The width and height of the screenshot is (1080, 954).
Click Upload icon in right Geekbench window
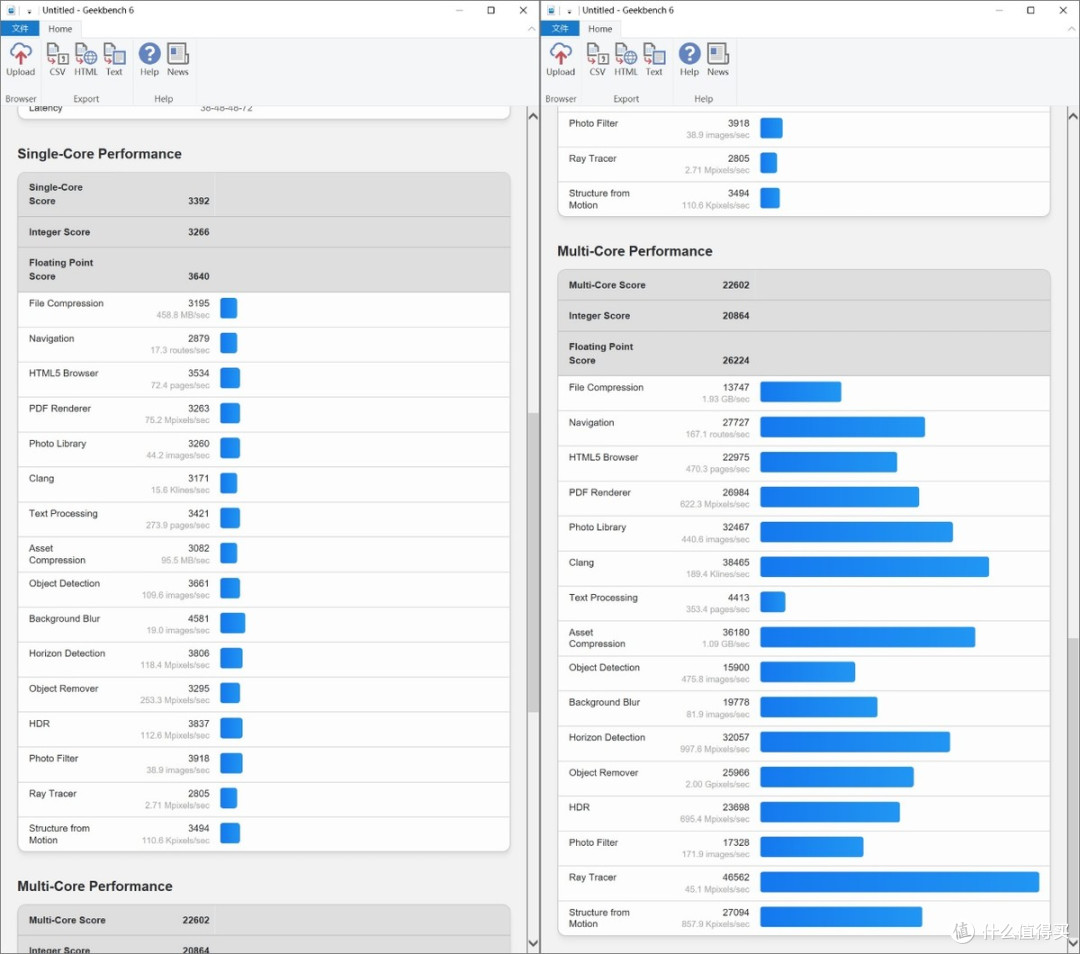[561, 59]
